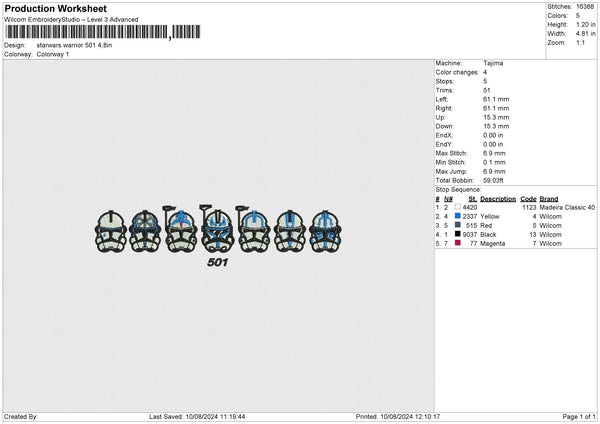Click the '501' embroidered text below the helmets
Viewport: 600px width, 424px height.
click(x=217, y=262)
